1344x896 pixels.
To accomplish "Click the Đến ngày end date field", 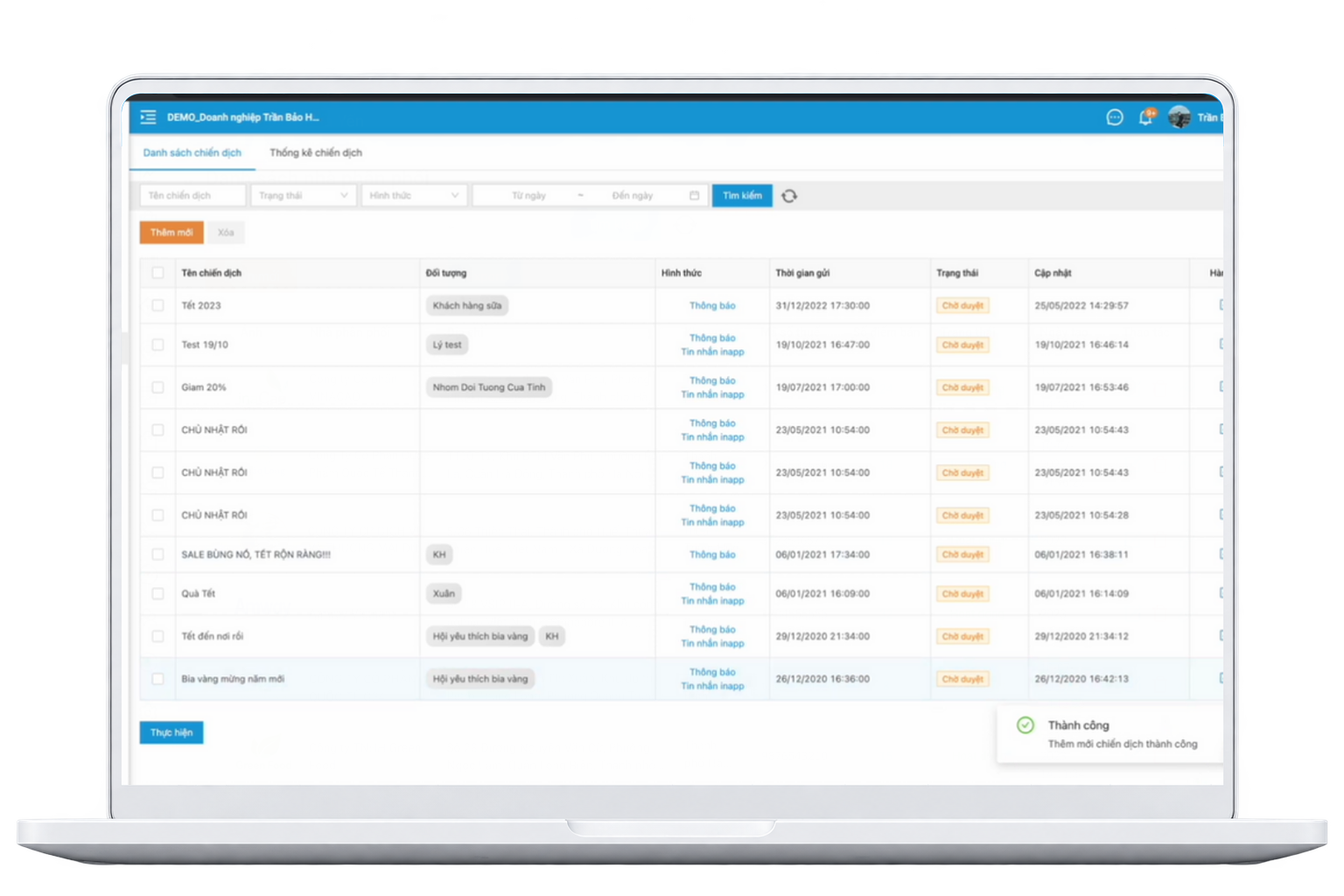I will [x=633, y=195].
